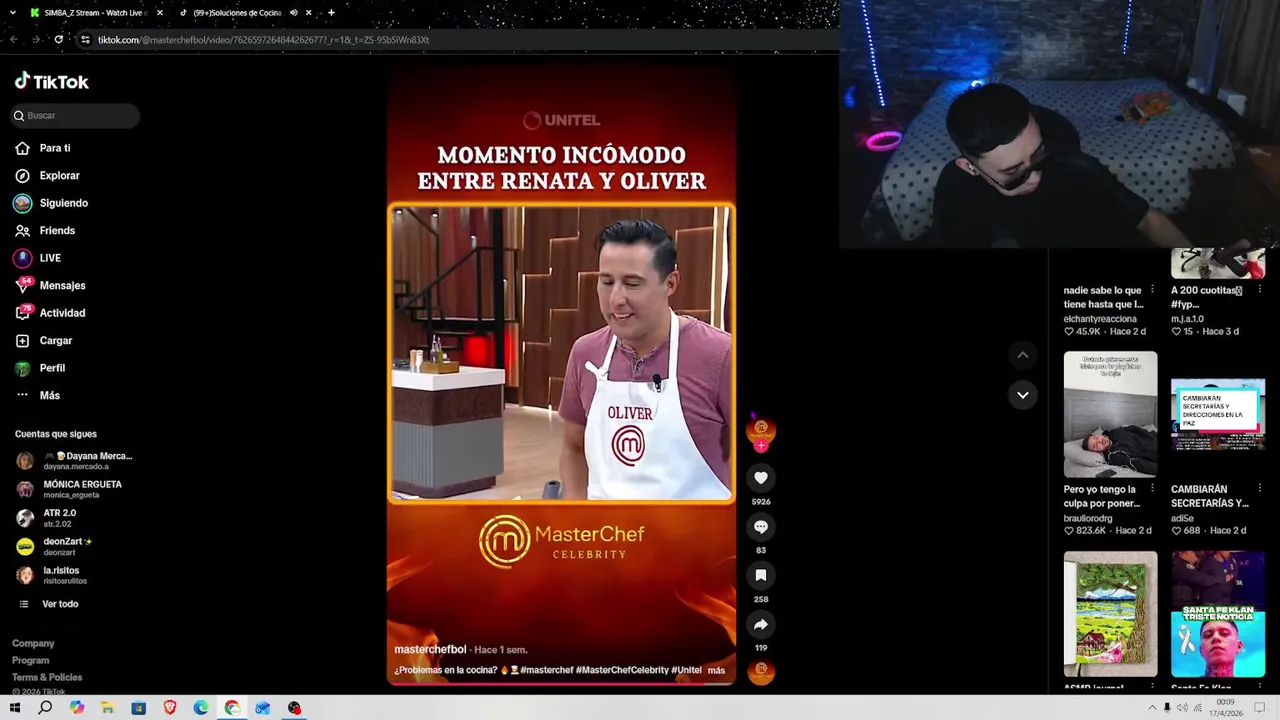Screen dimensions: 1280x720
Task: Open Microsoft Edge from the taskbar
Action: pyautogui.click(x=201, y=708)
